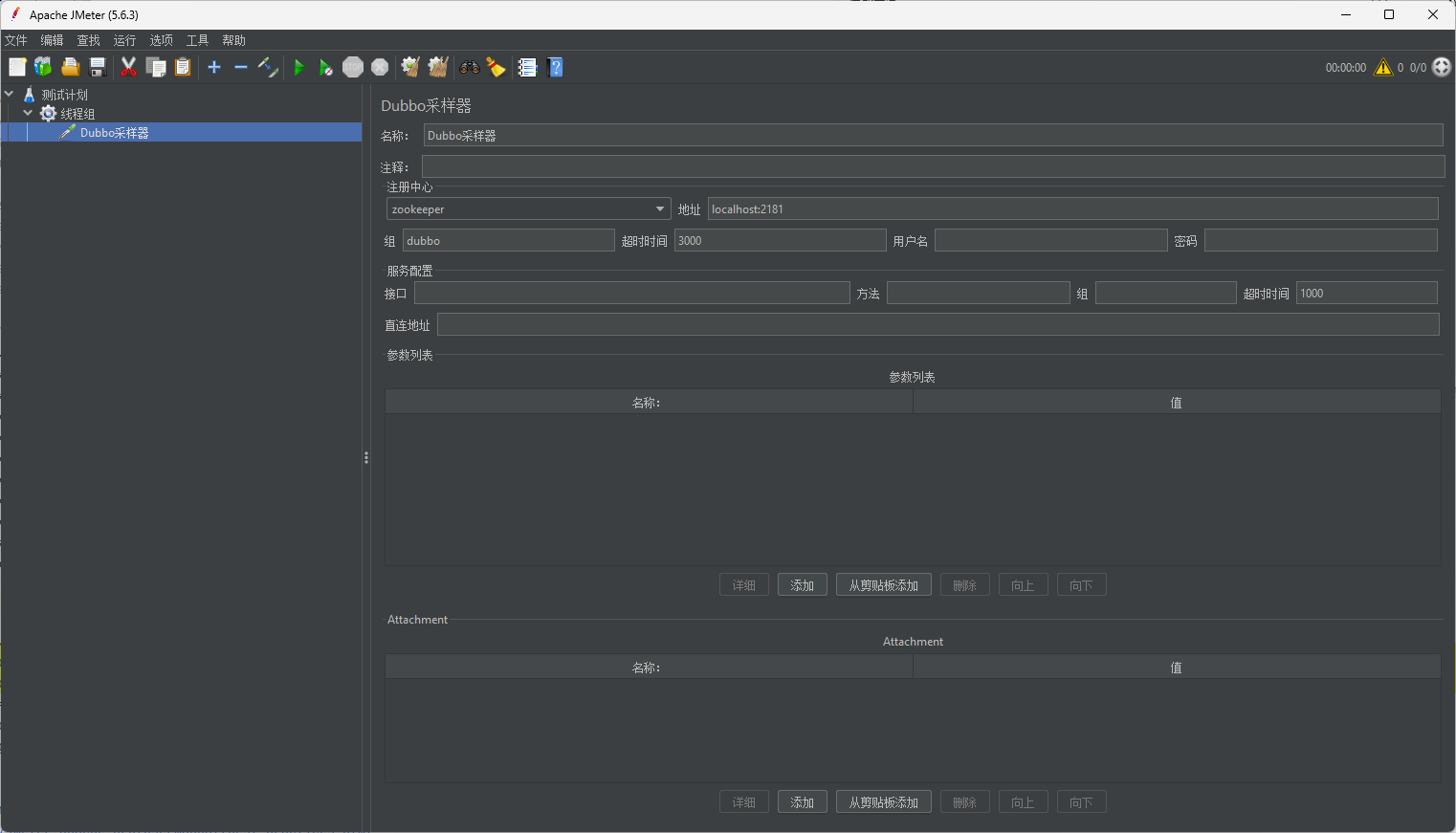Click the 接口 input field
Screen dimensions: 1456x833
[631, 294]
